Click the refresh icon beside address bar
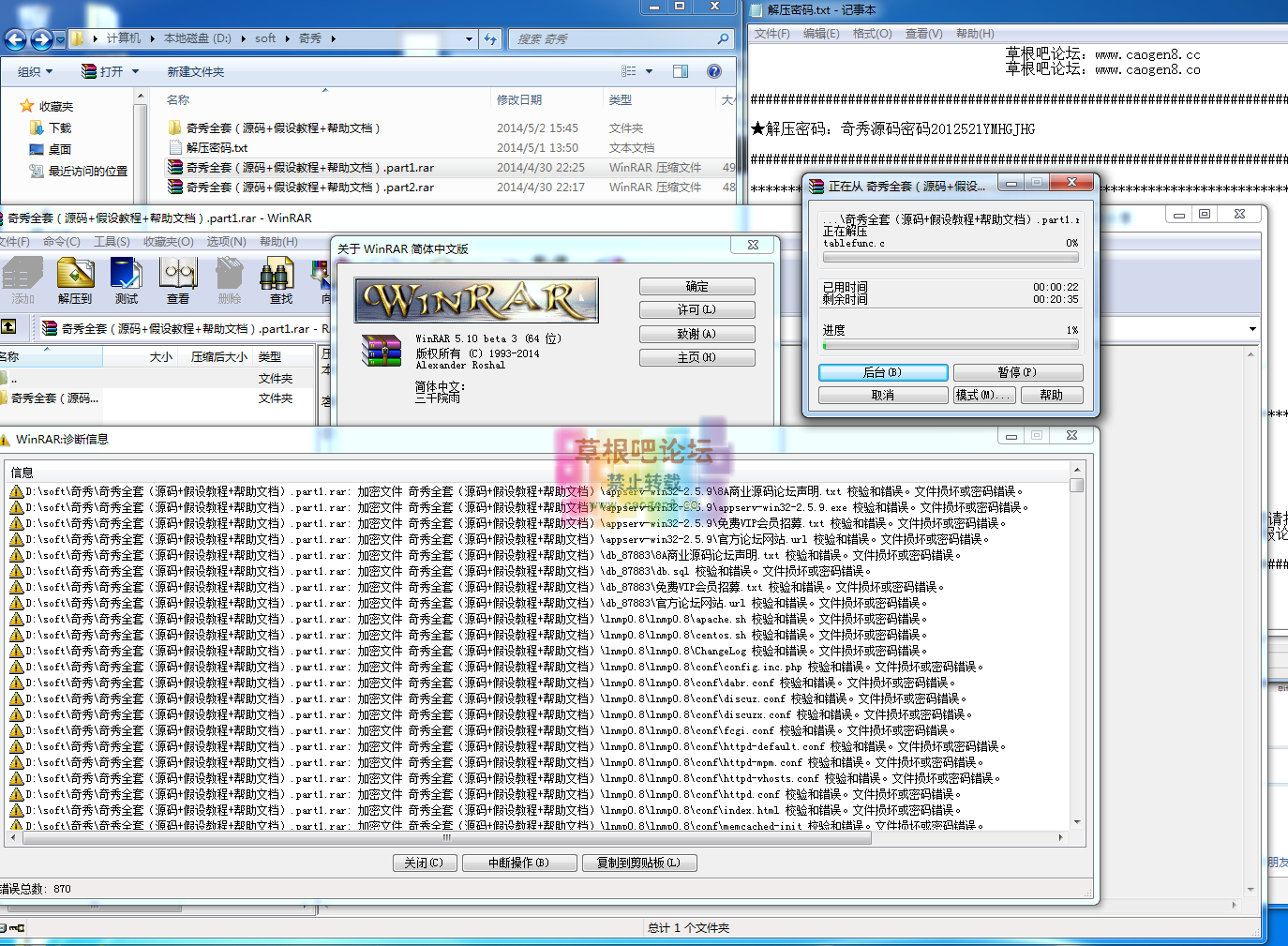 pyautogui.click(x=490, y=39)
